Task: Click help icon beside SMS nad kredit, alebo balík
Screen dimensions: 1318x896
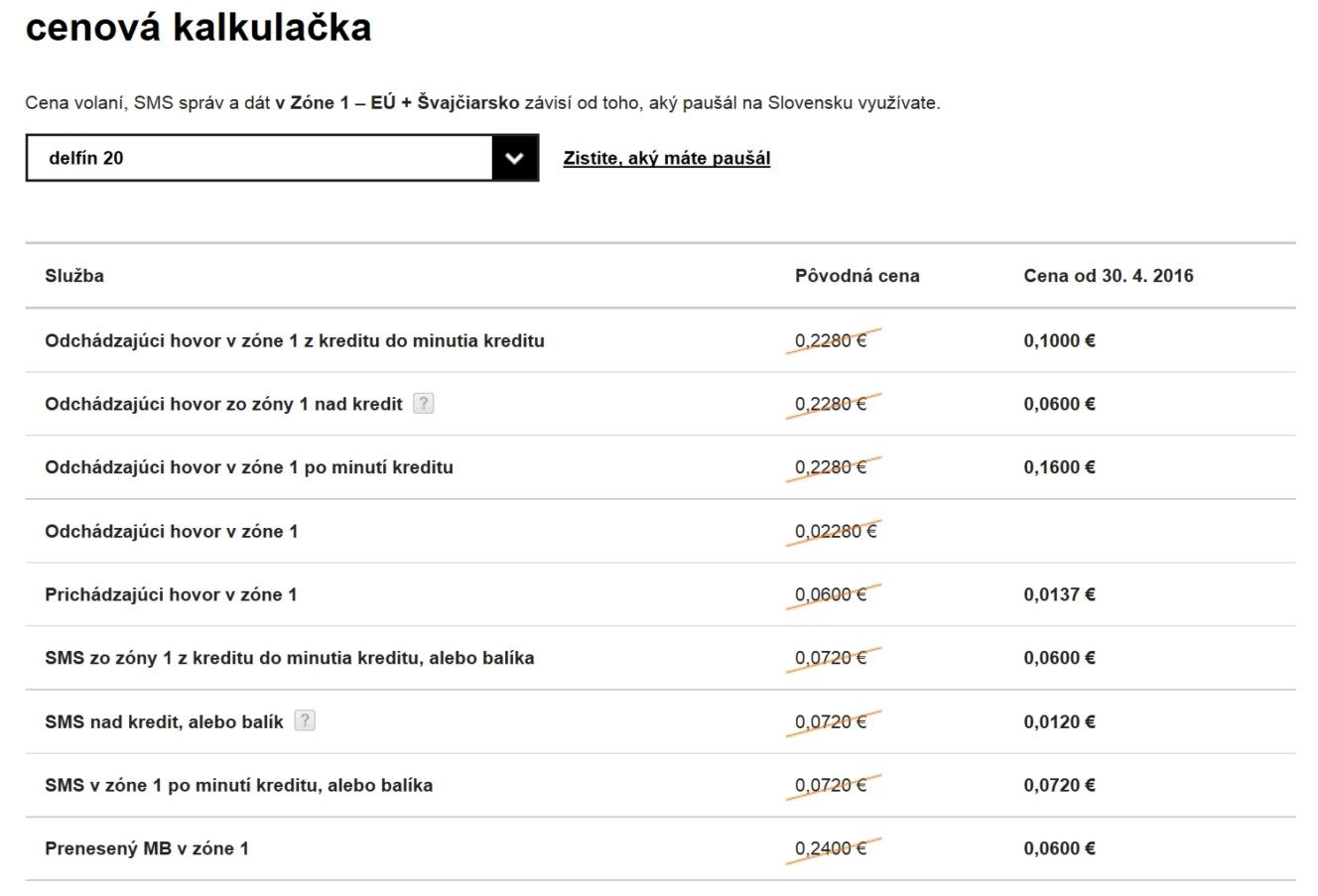Action: pos(306,720)
